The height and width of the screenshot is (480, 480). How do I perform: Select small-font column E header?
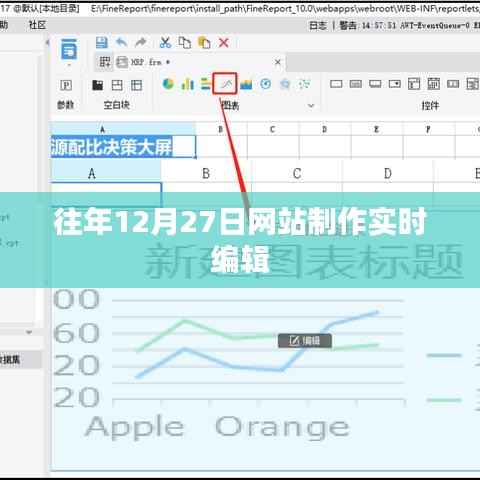376,129
